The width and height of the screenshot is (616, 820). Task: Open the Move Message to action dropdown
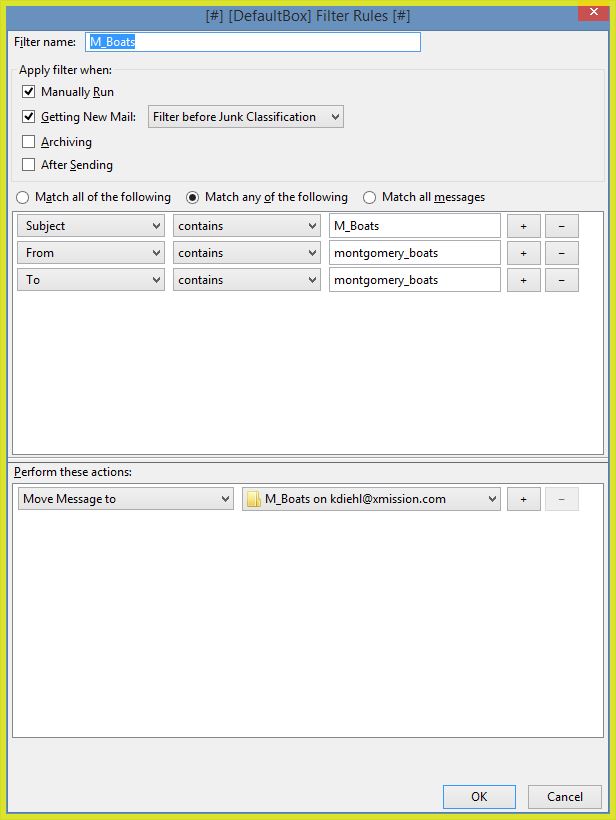pos(125,499)
